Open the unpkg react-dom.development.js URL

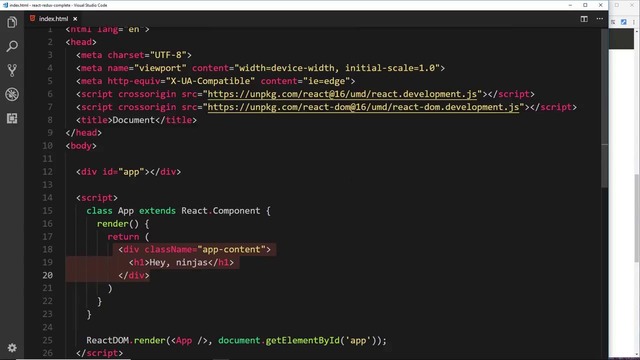(x=363, y=107)
